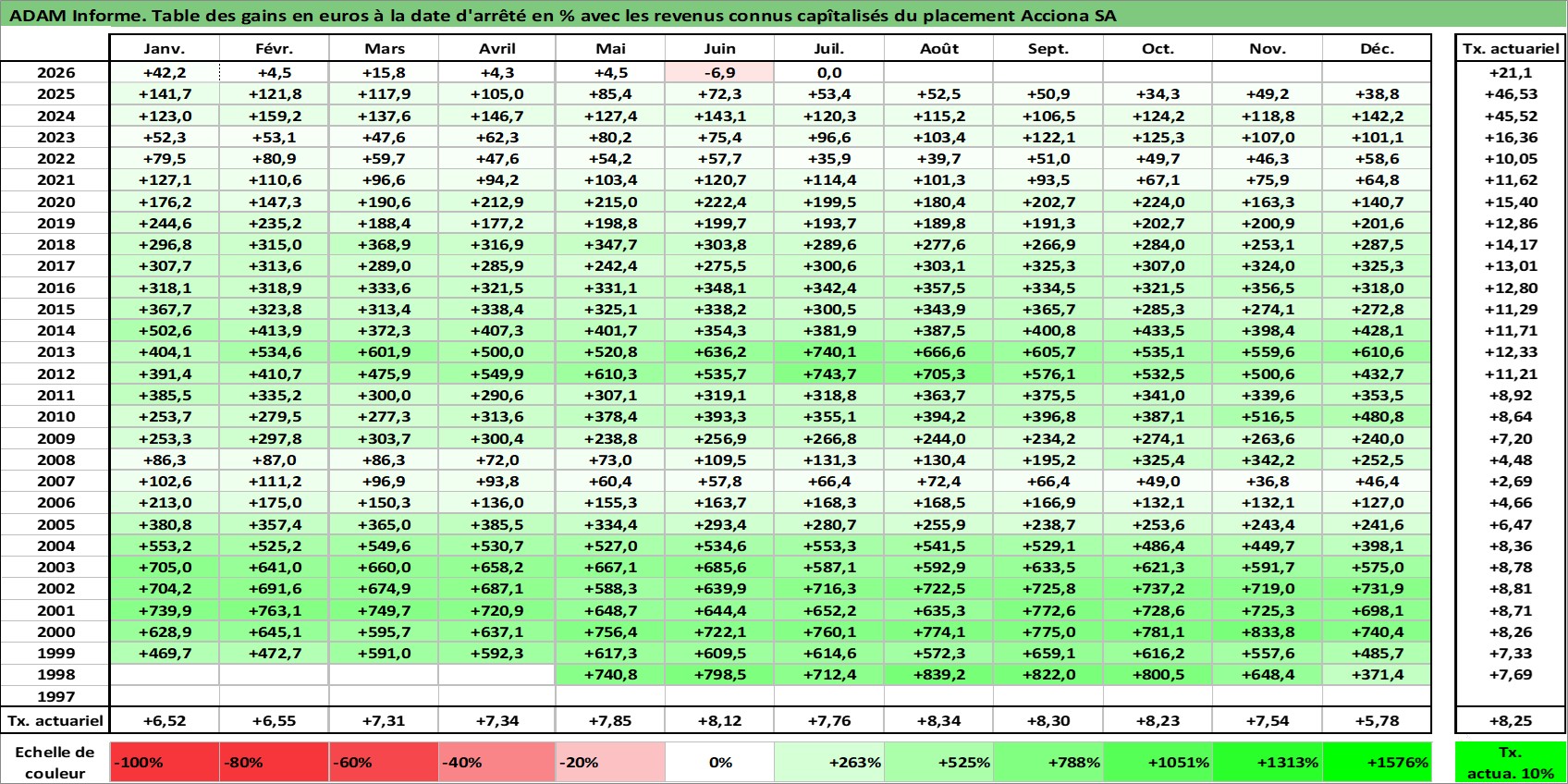Click the +6,52 actuarial rate under Janv.
The height and width of the screenshot is (784, 1568).
[165, 720]
